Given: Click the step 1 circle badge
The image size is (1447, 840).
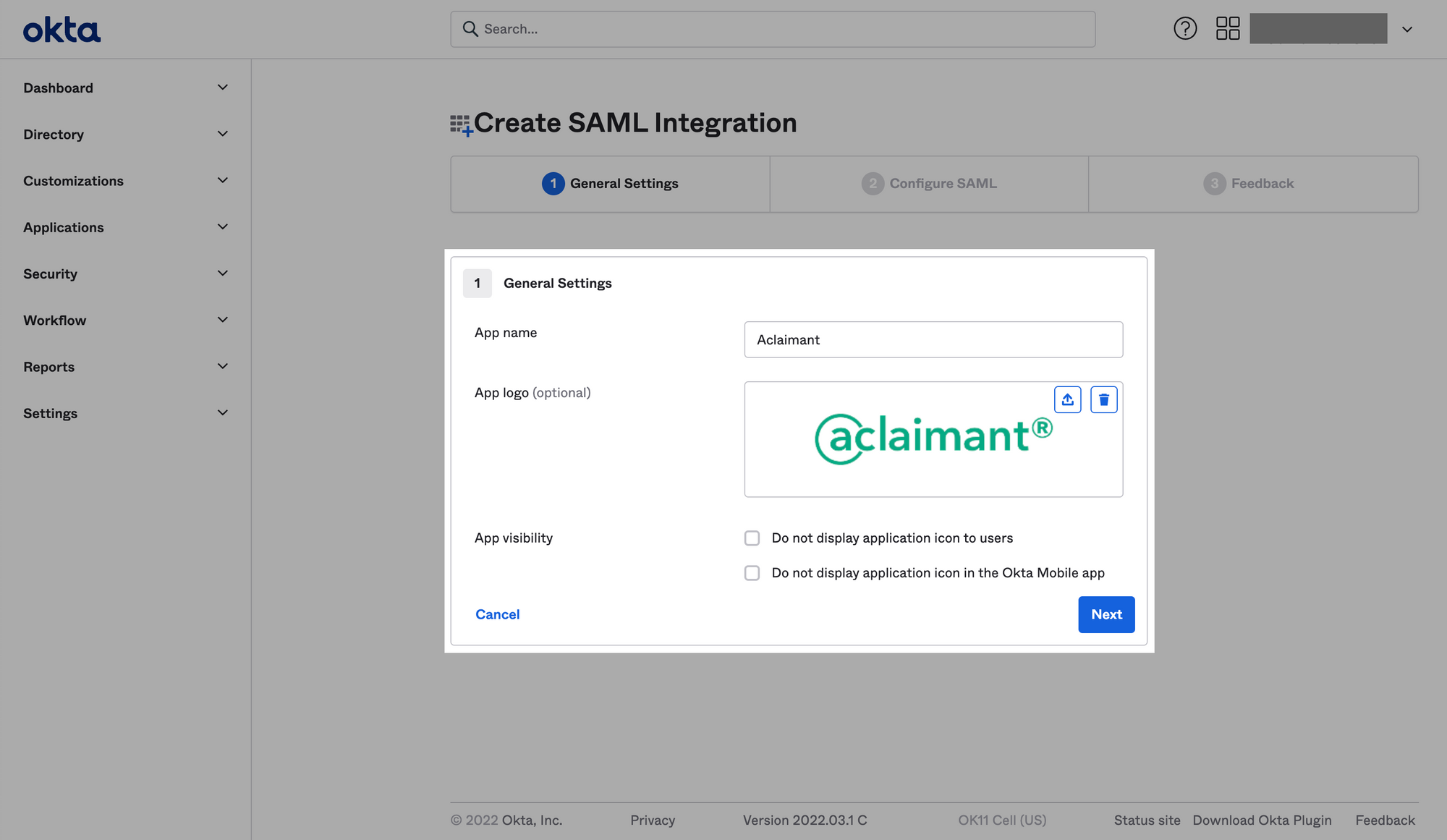Looking at the screenshot, I should tap(553, 184).
